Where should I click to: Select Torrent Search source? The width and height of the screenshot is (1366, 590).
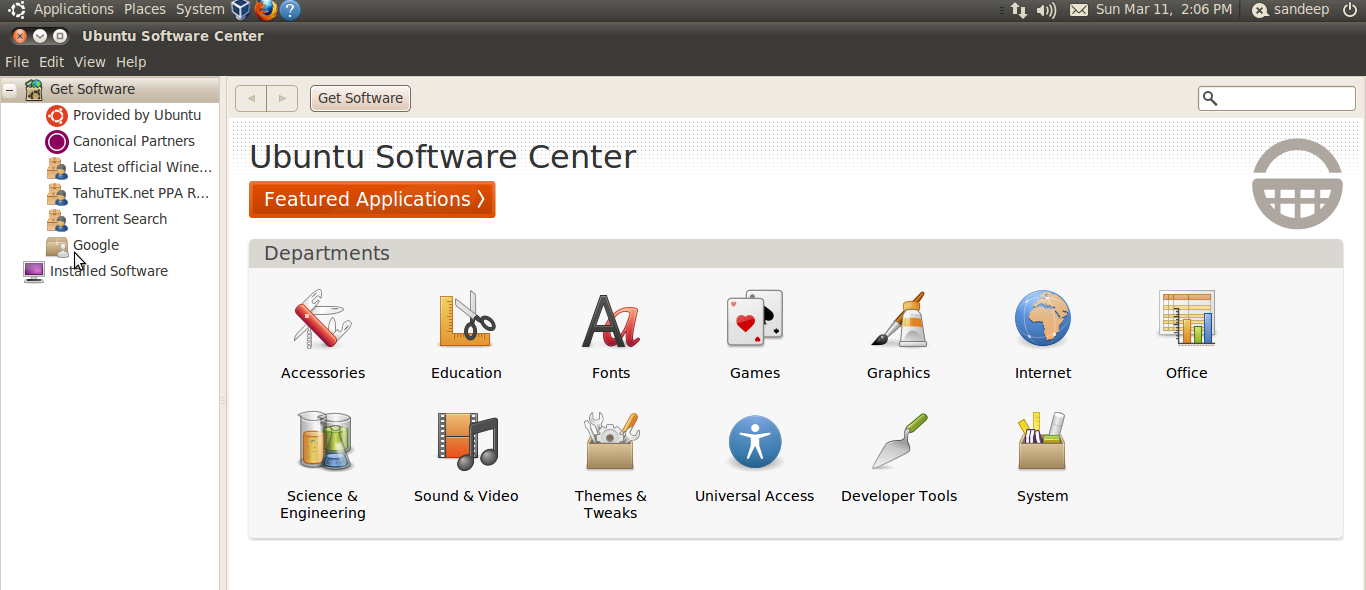pos(120,219)
